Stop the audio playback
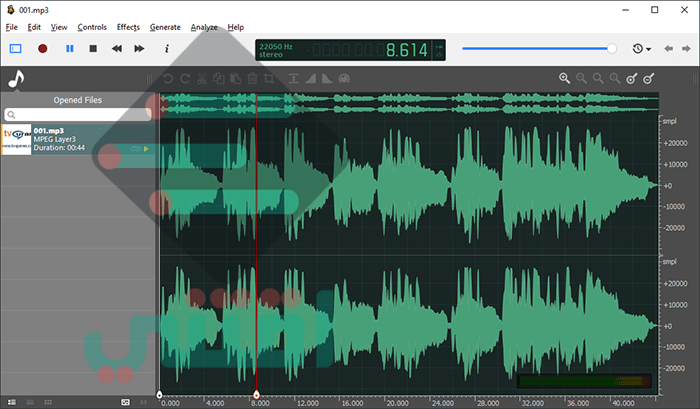 click(x=93, y=48)
